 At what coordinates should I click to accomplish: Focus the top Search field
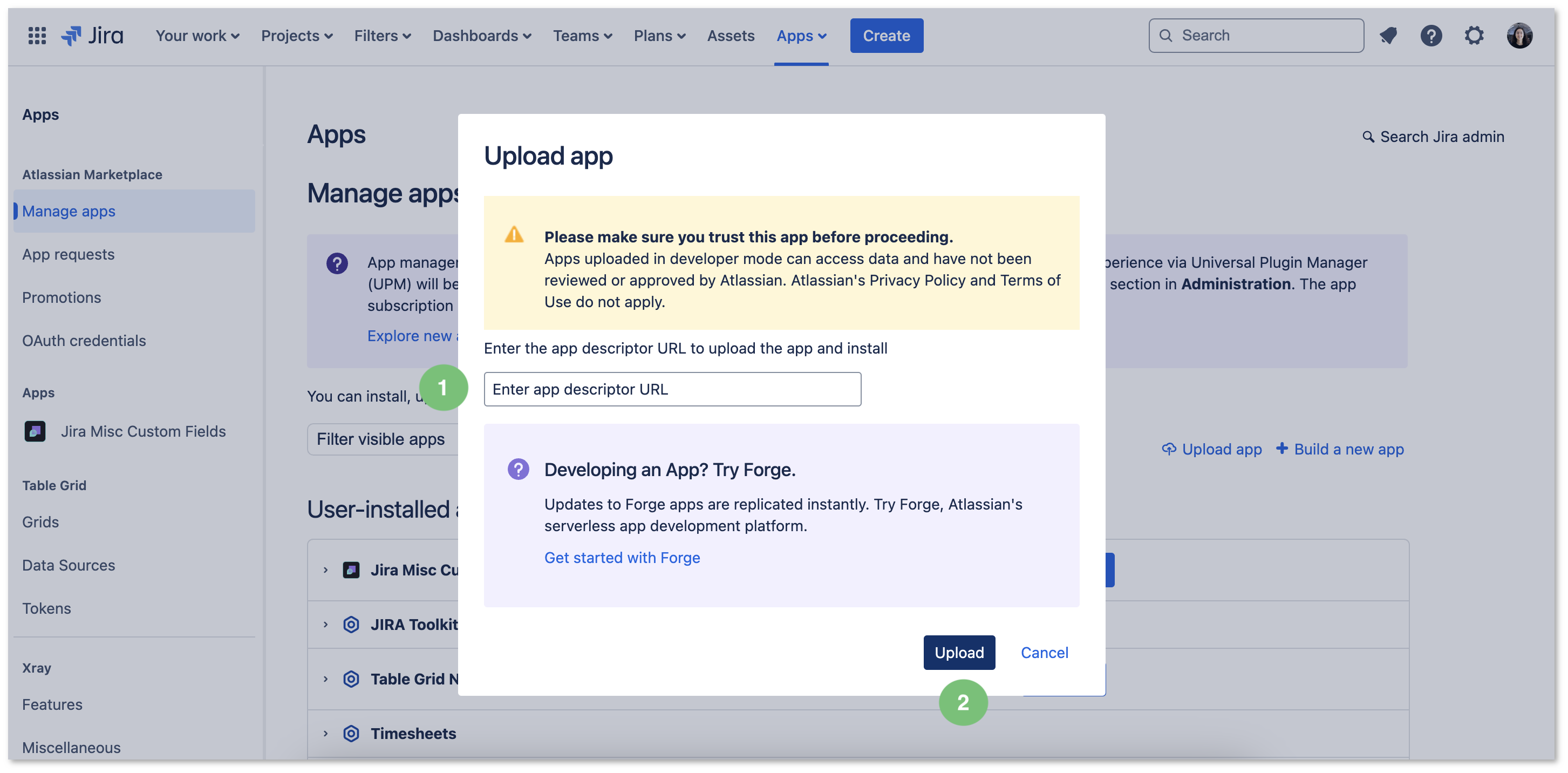pos(1256,35)
